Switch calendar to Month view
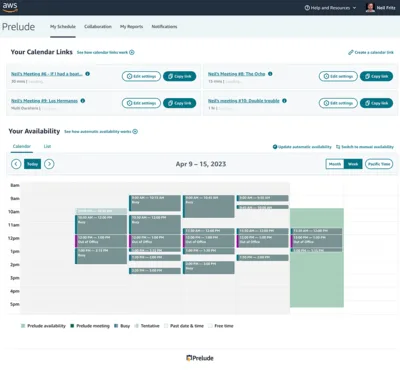This screenshot has height=379, width=400. coord(335,164)
